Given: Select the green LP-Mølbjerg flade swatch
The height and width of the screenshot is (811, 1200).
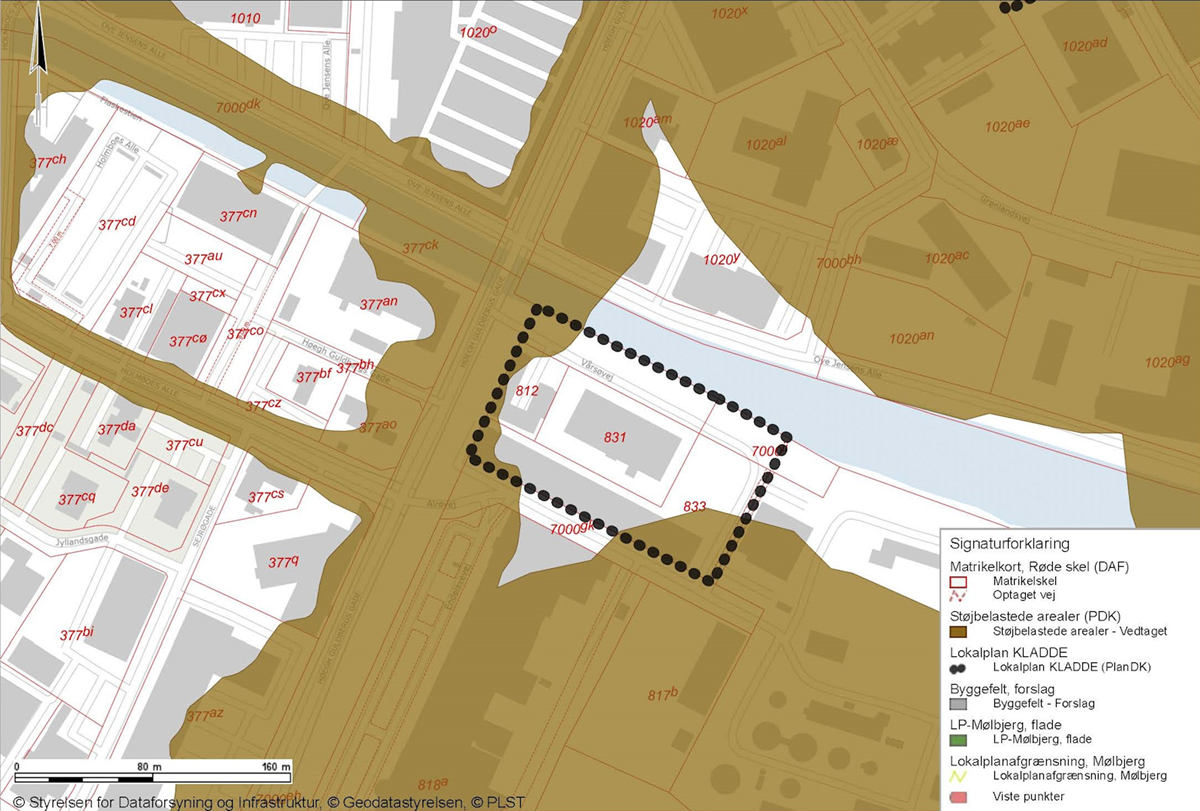Looking at the screenshot, I should [958, 739].
